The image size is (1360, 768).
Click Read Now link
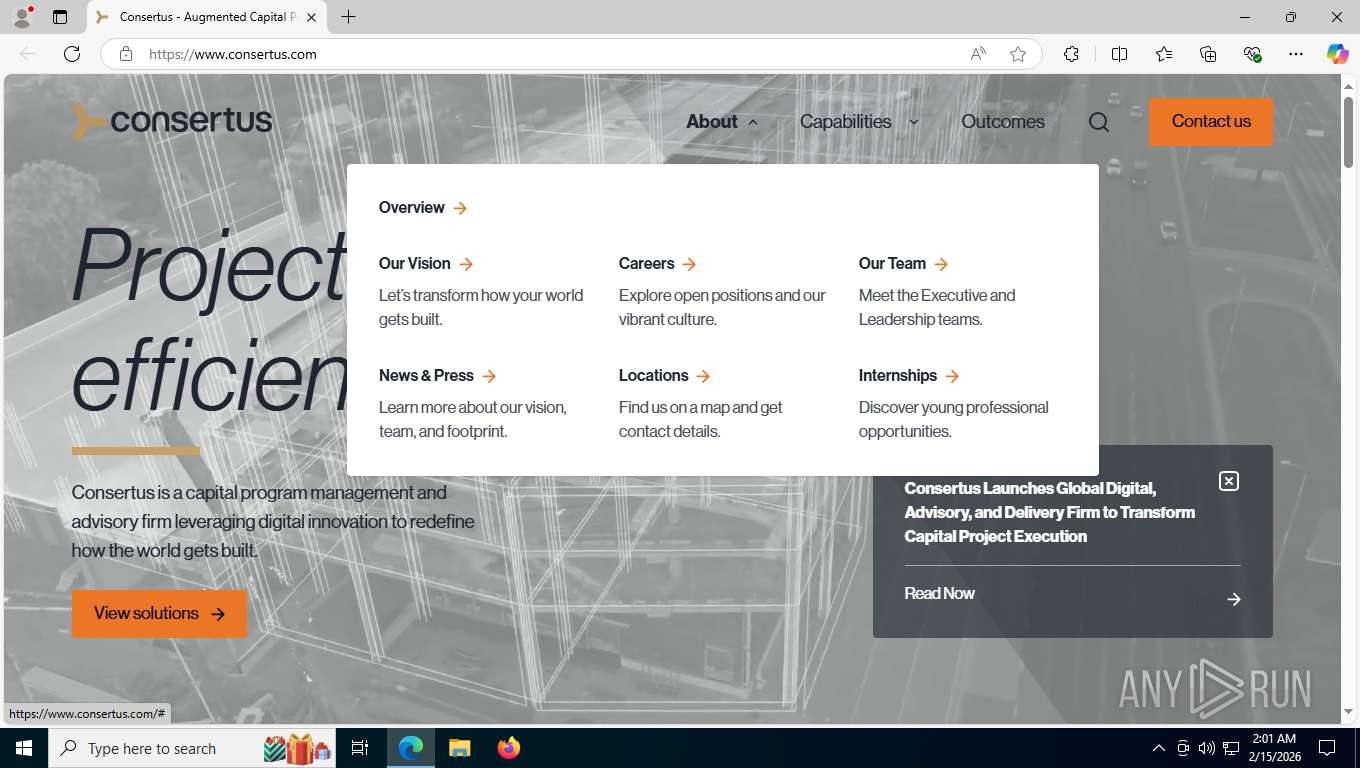click(940, 594)
